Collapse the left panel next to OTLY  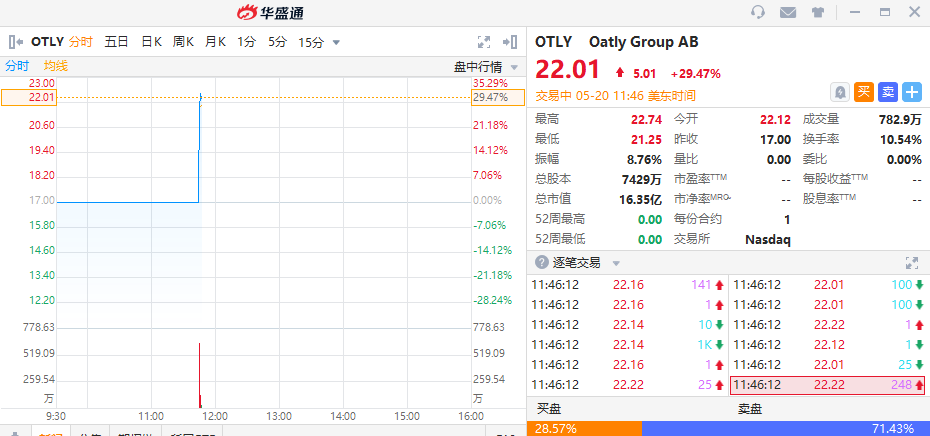click(x=16, y=42)
